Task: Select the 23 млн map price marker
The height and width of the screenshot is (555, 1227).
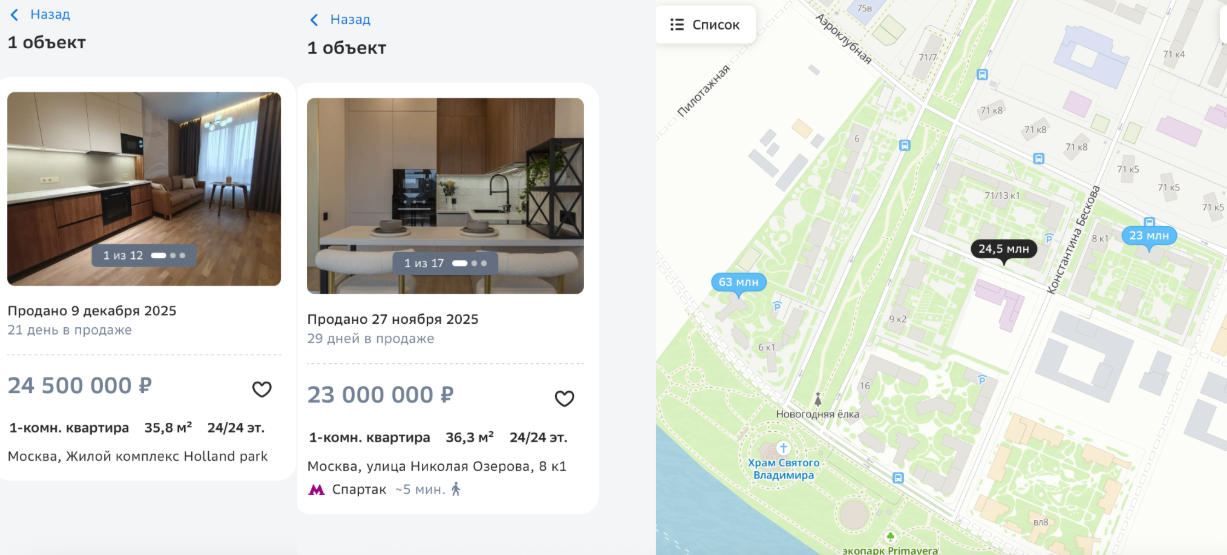Action: click(x=1148, y=237)
